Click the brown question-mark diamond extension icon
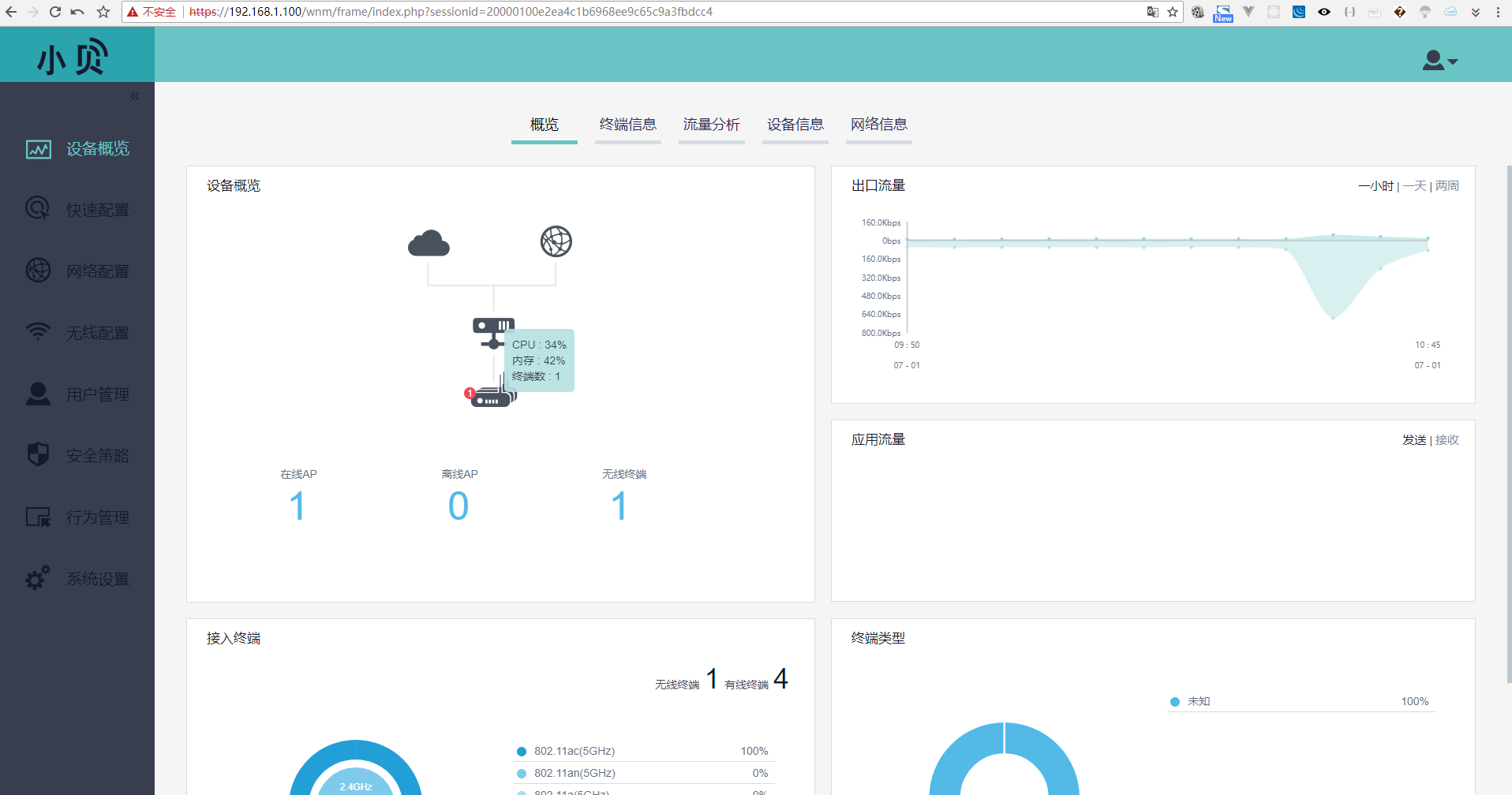Screen dimensions: 1512x795 tap(1400, 12)
